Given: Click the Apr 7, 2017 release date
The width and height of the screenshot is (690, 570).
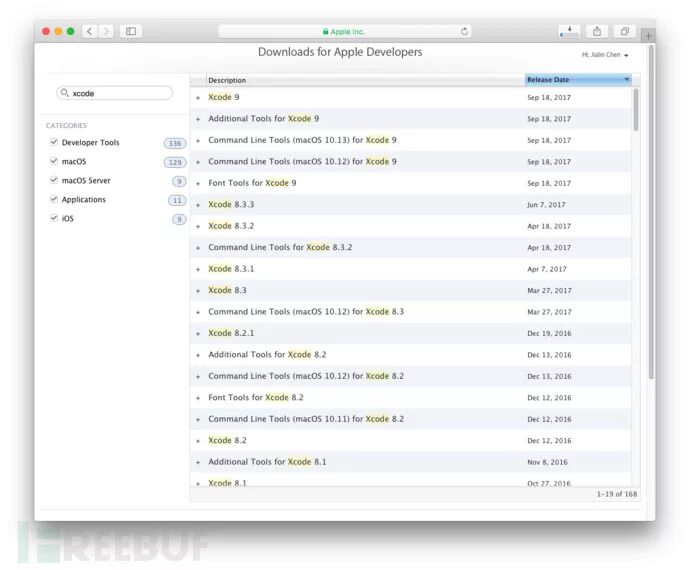Looking at the screenshot, I should [x=547, y=269].
